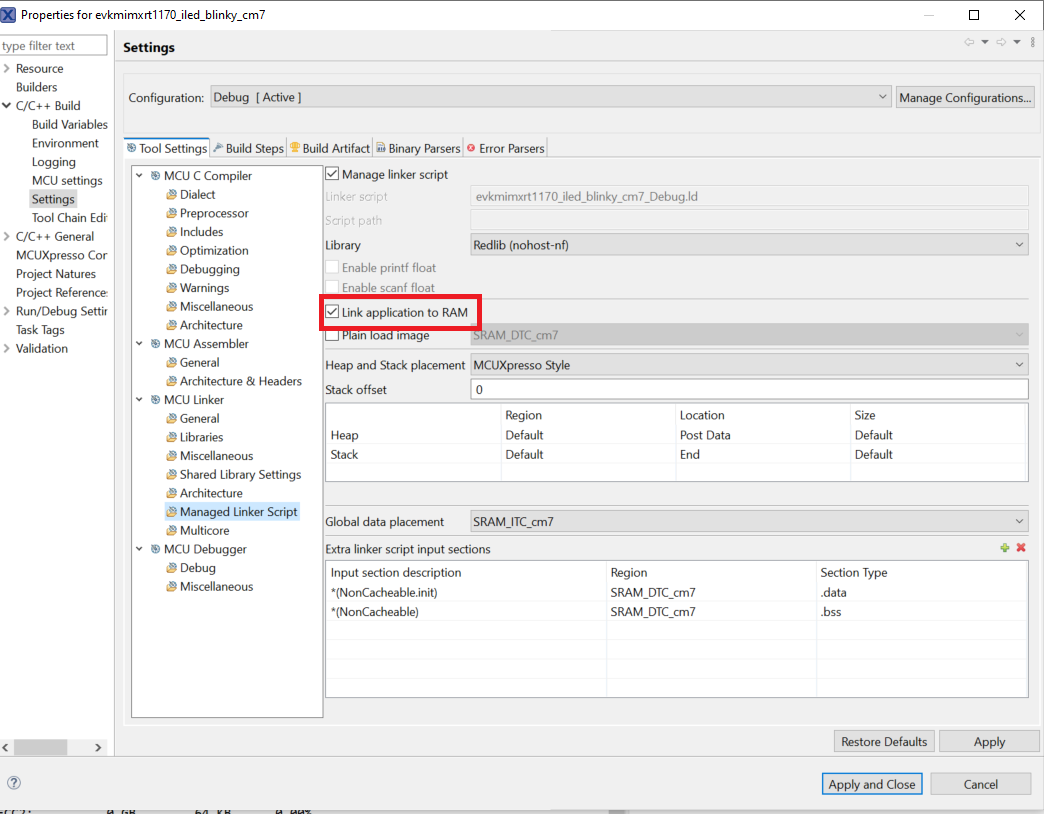Click Apply and Close

[x=871, y=783]
